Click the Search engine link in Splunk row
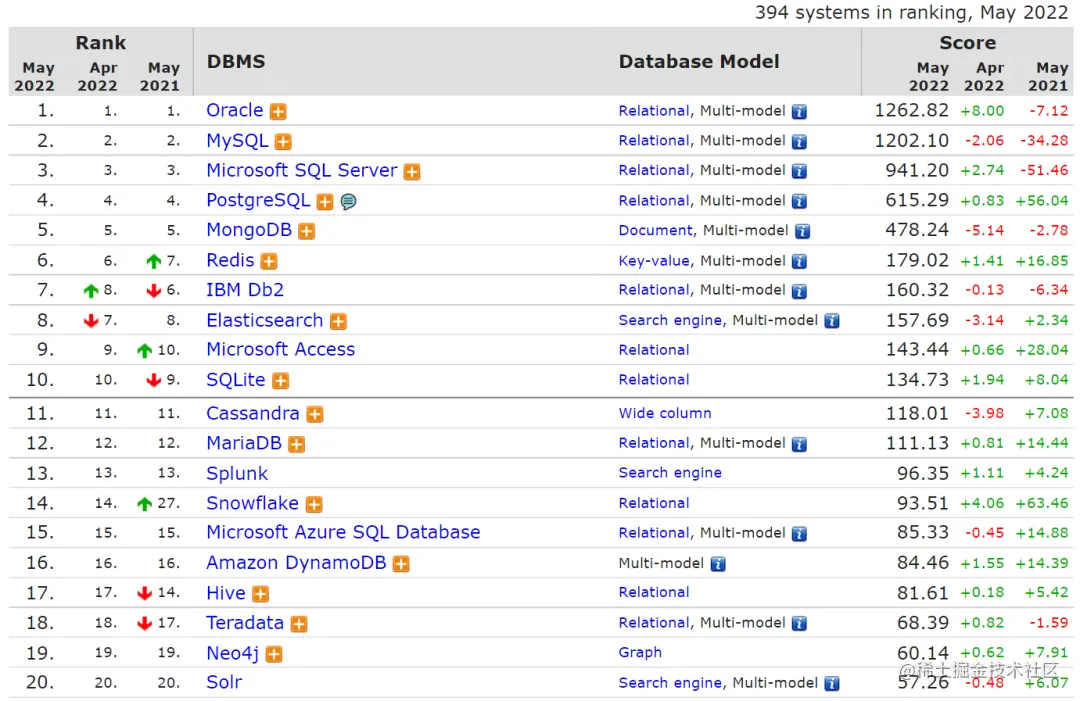Image resolution: width=1080 pixels, height=701 pixels. coord(670,473)
